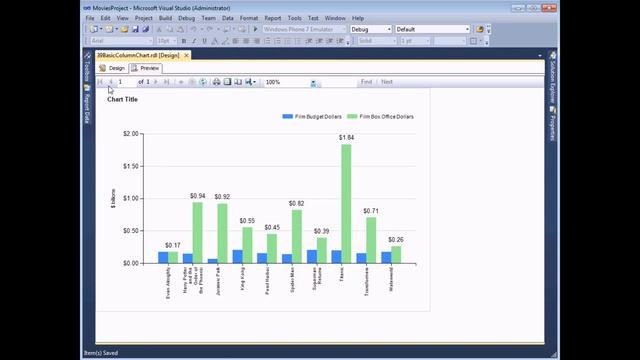Open the zoom percentage dropdown
Viewport: 640px width, 360px height.
tap(313, 82)
